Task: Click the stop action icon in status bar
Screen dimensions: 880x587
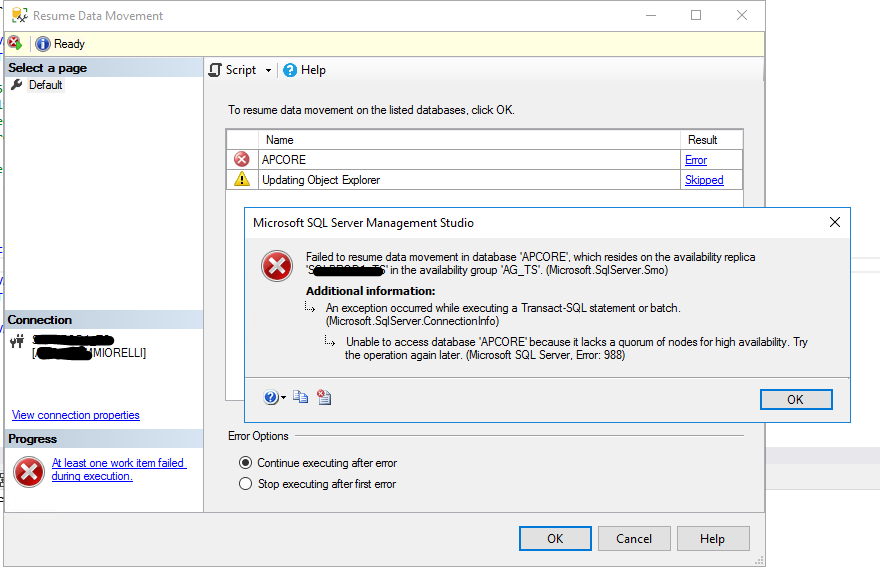Action: pos(15,43)
